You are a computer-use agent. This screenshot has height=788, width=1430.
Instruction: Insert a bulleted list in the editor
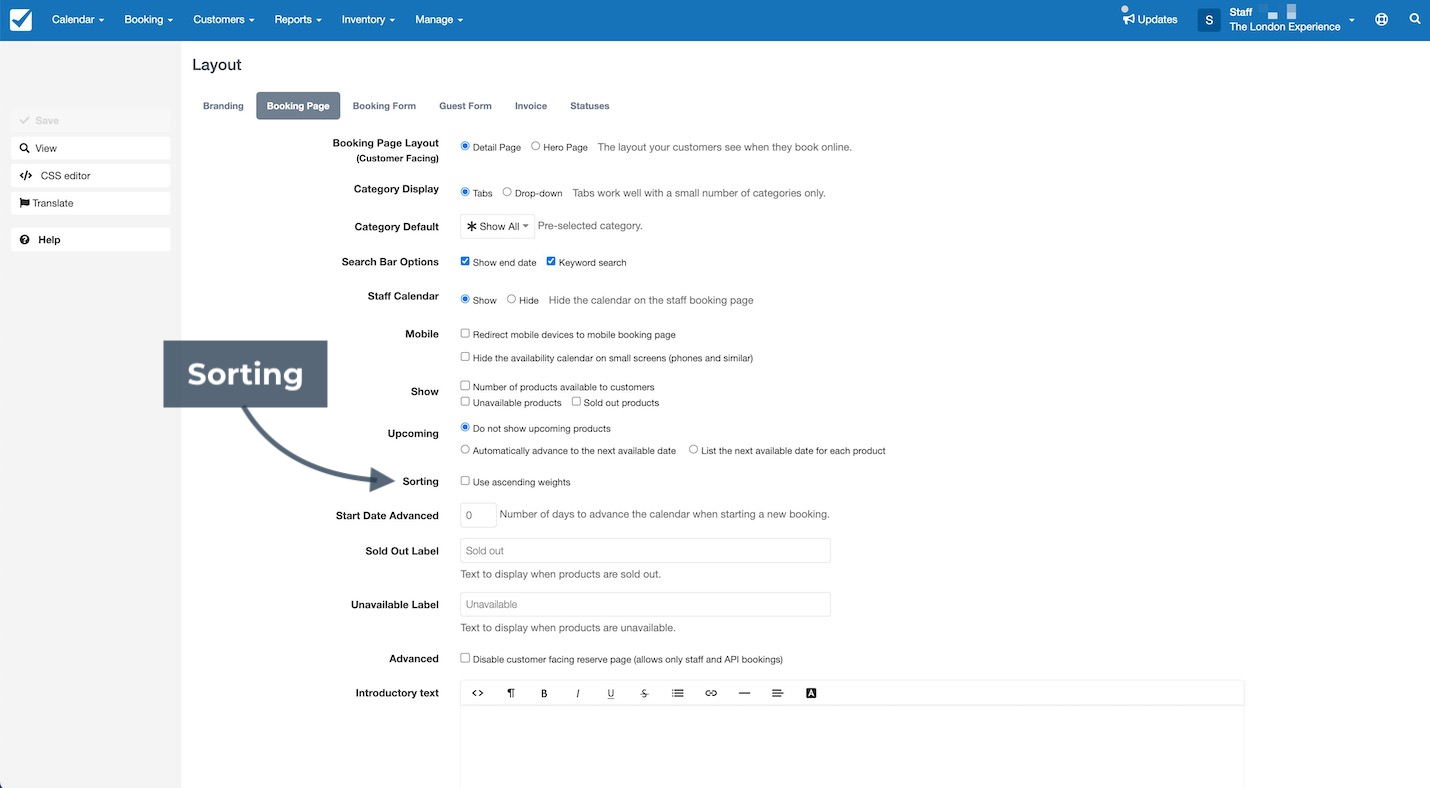click(678, 693)
